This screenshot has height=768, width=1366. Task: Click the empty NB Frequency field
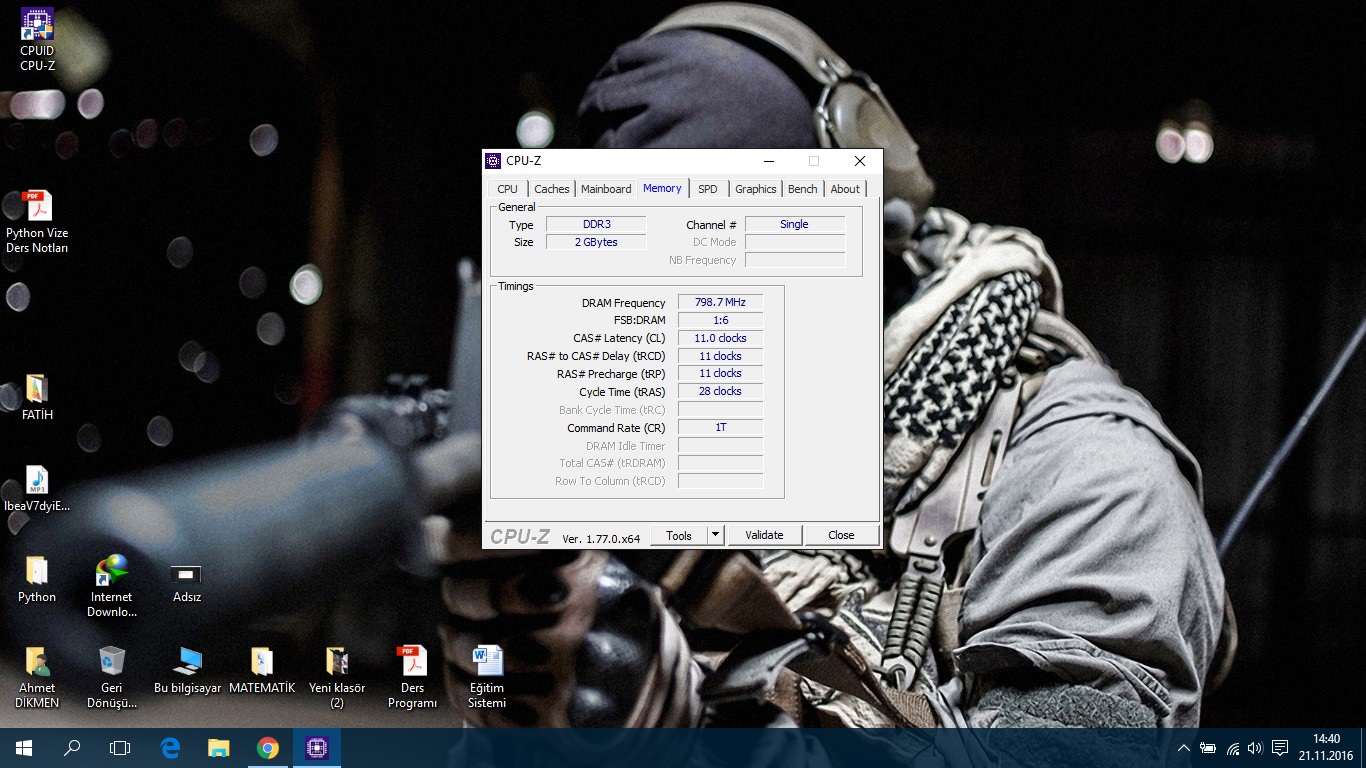click(795, 260)
